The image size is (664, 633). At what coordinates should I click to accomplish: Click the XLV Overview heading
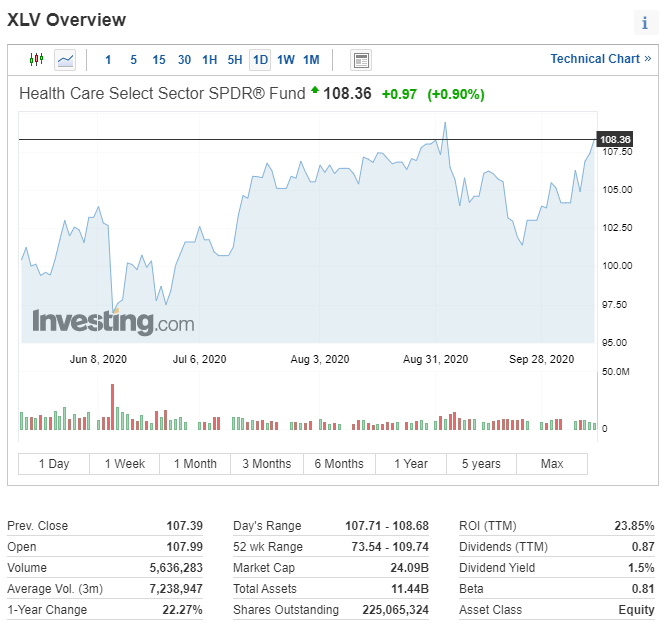coord(66,20)
